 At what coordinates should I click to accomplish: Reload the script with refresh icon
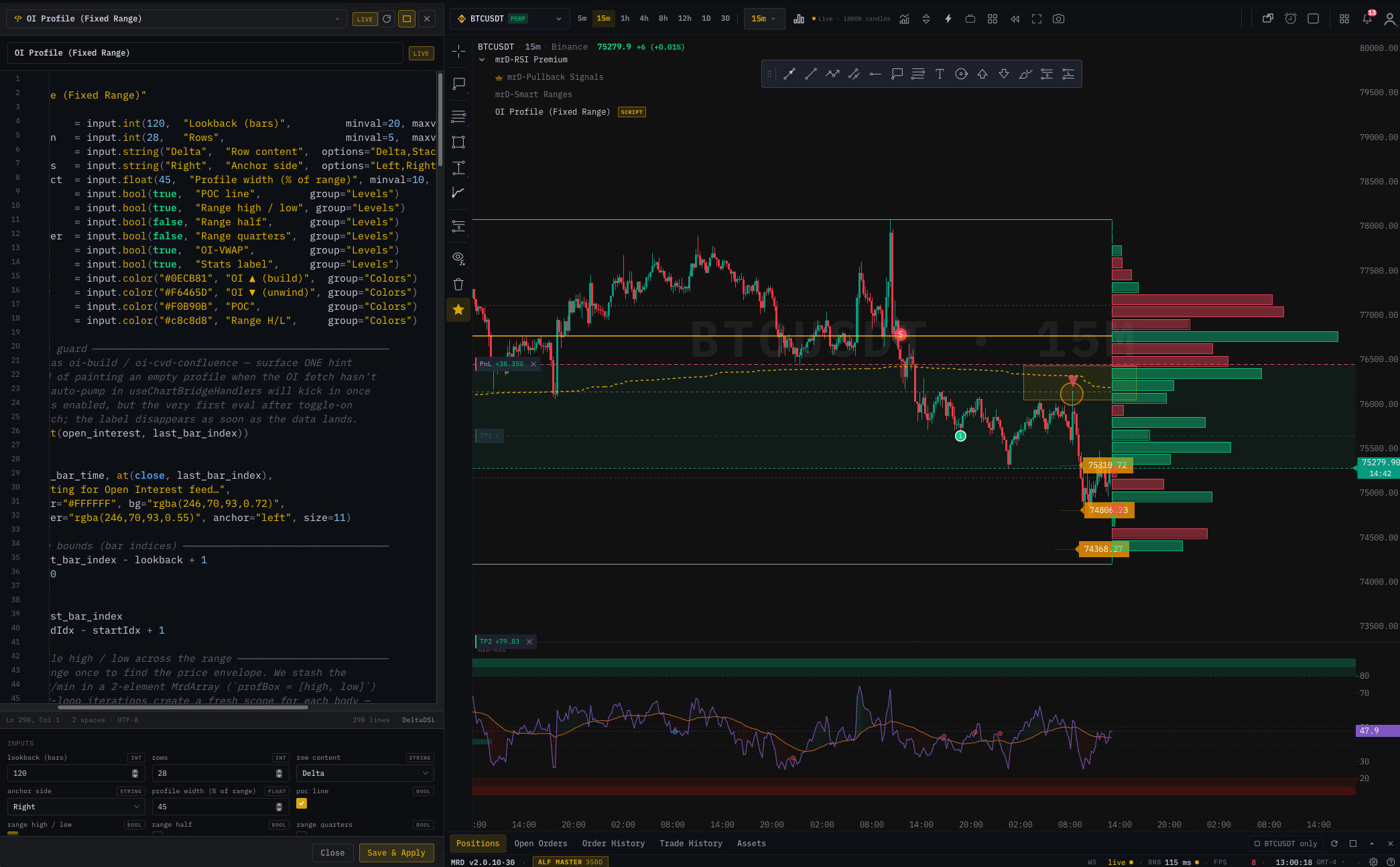pyautogui.click(x=387, y=19)
